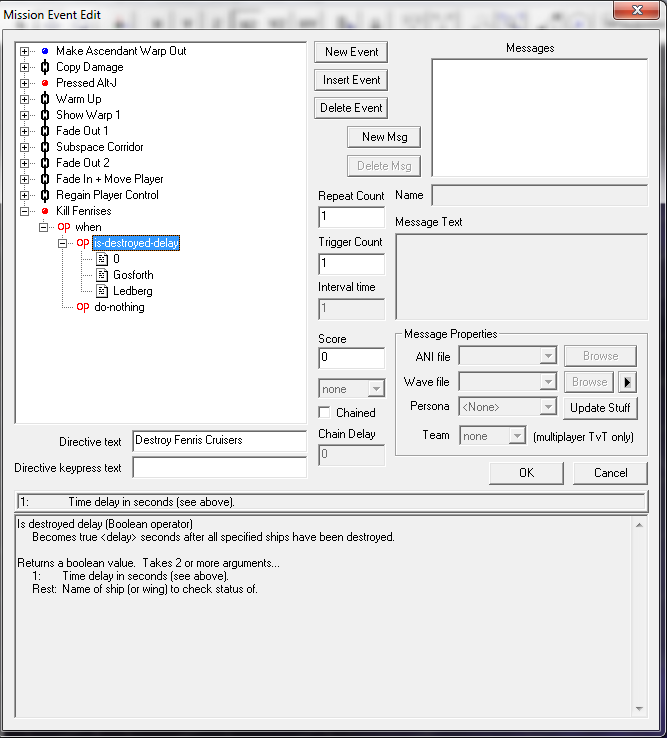The width and height of the screenshot is (667, 738).
Task: Click the Directive keypress text field
Action: (219, 467)
